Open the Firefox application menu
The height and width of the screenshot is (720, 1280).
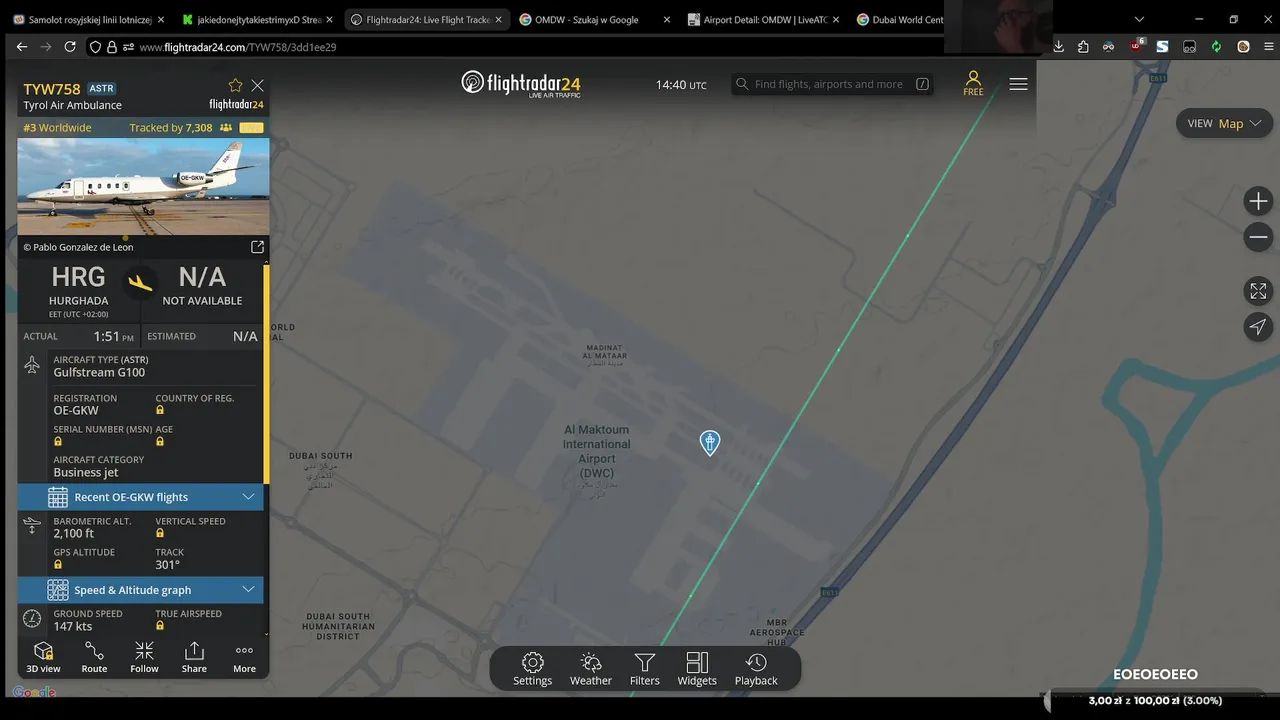coord(1269,47)
